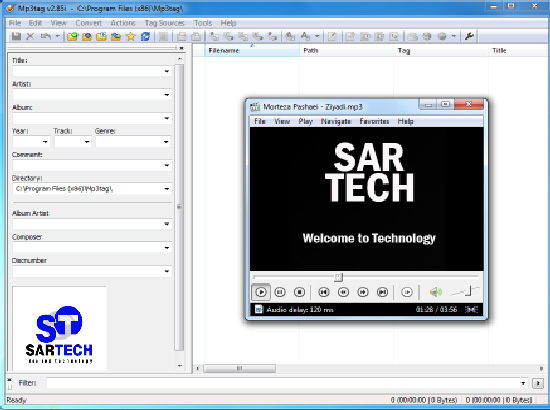Close the tag panel with x button

[181, 48]
